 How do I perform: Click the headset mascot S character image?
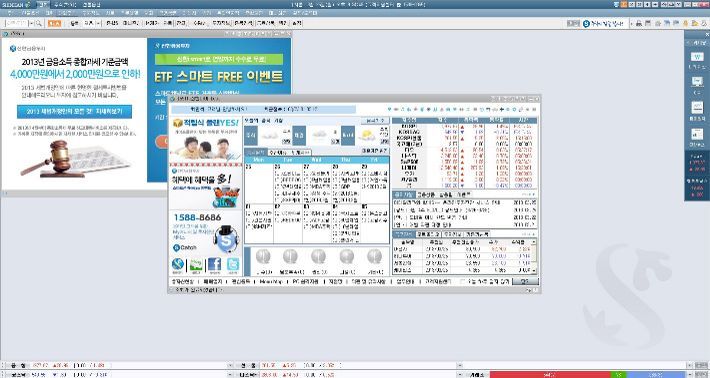pyautogui.click(x=226, y=239)
